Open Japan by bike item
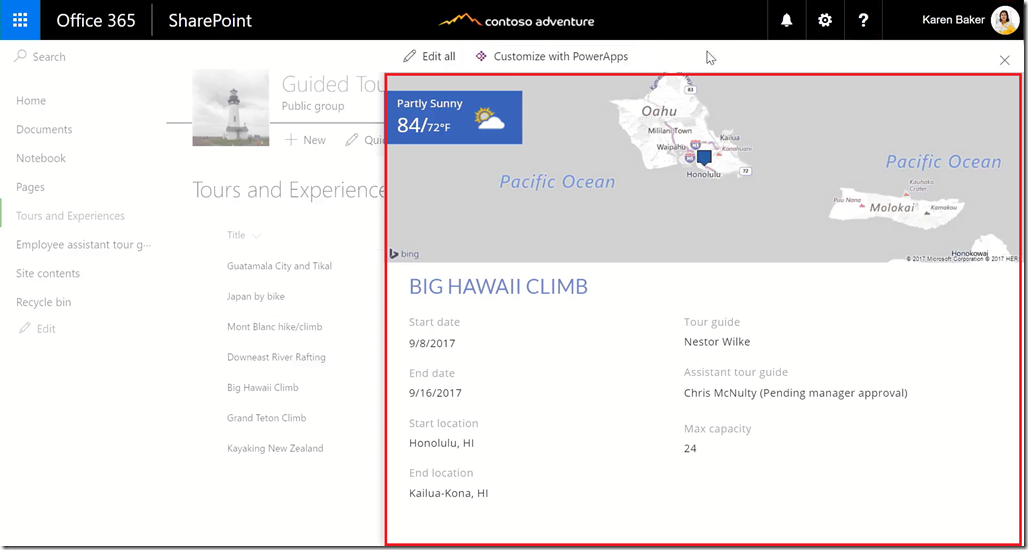Viewport: 1028px width, 550px height. pyautogui.click(x=256, y=296)
